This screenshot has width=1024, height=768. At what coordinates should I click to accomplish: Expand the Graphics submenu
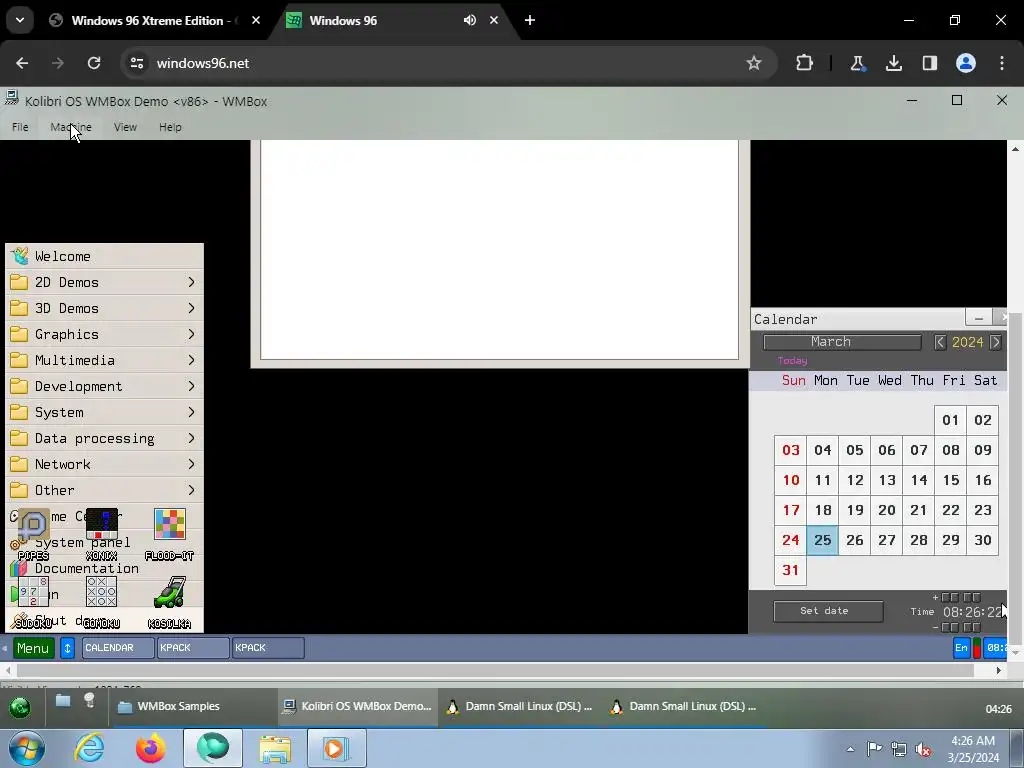pos(104,334)
